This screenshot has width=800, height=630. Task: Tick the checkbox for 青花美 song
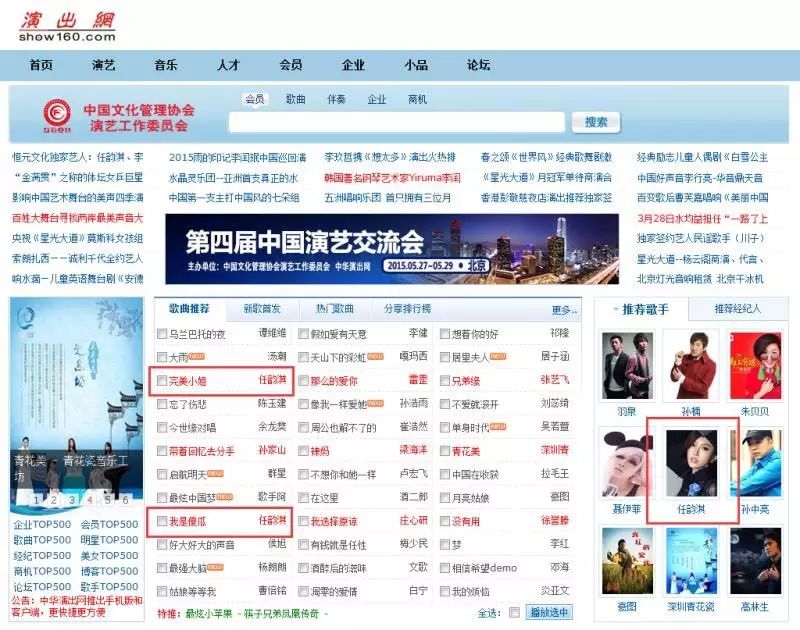[444, 451]
